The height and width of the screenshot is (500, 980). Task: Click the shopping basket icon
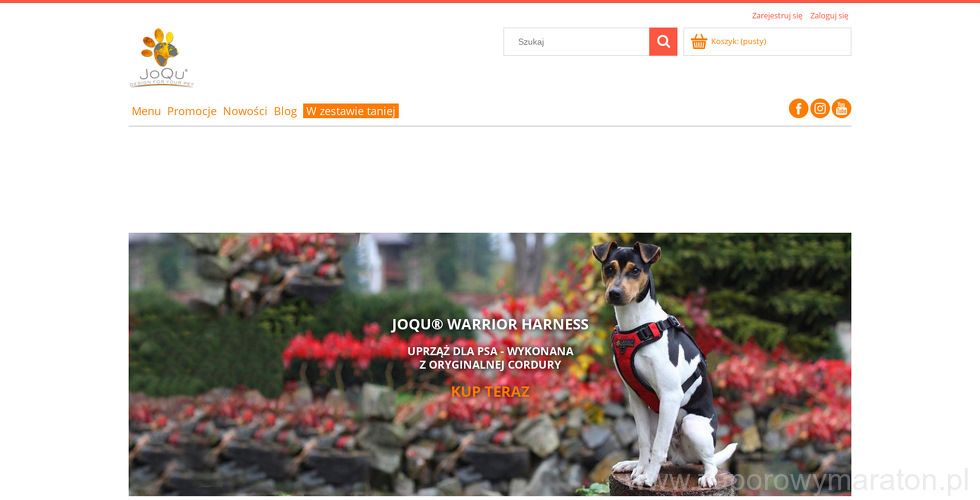click(x=699, y=42)
